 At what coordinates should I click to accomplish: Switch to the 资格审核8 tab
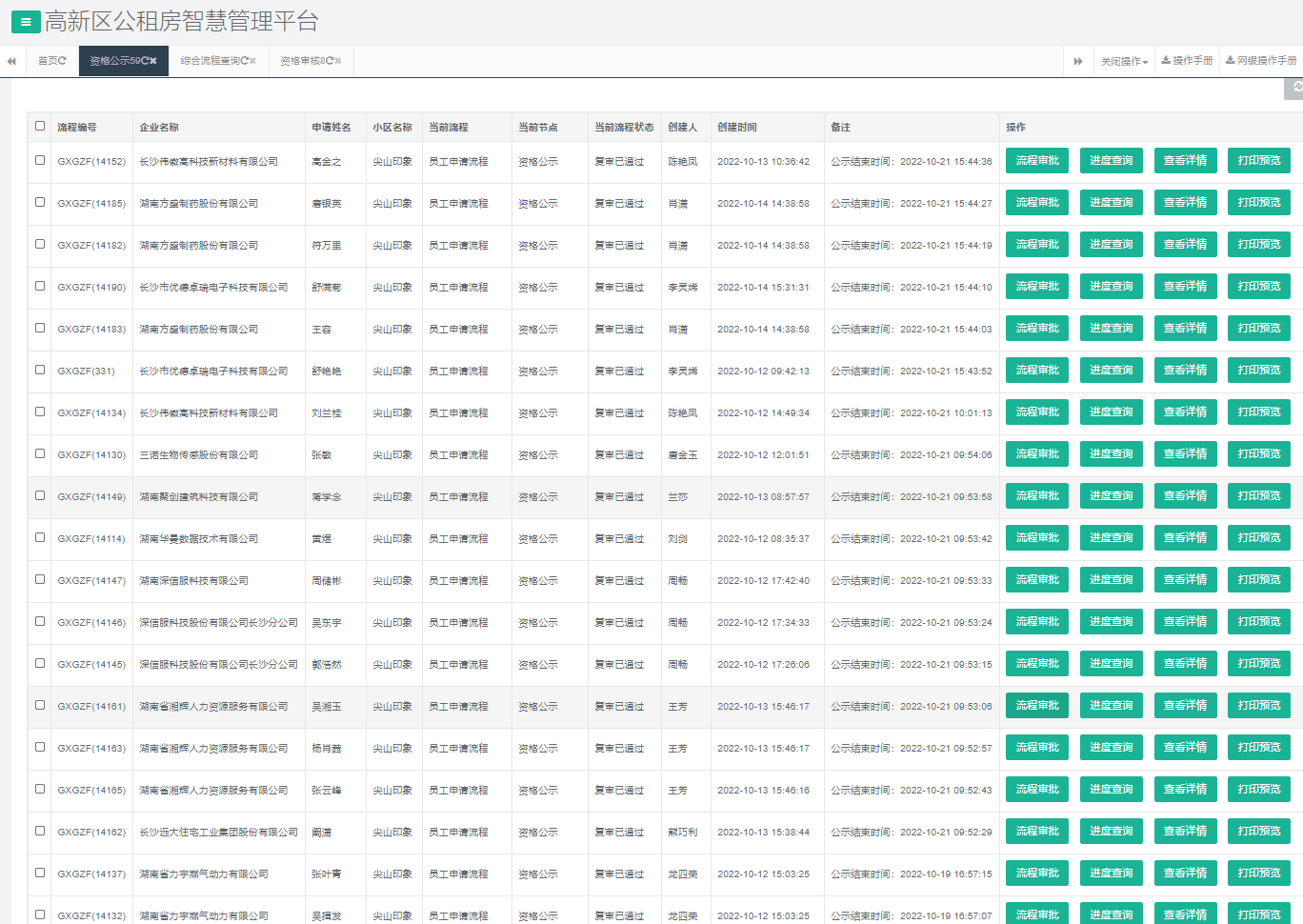[305, 61]
